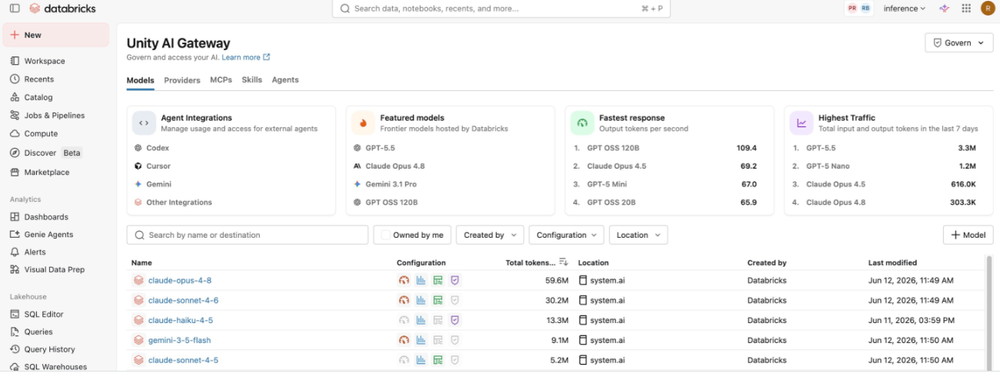Open the Location filter dropdown

pyautogui.click(x=638, y=235)
